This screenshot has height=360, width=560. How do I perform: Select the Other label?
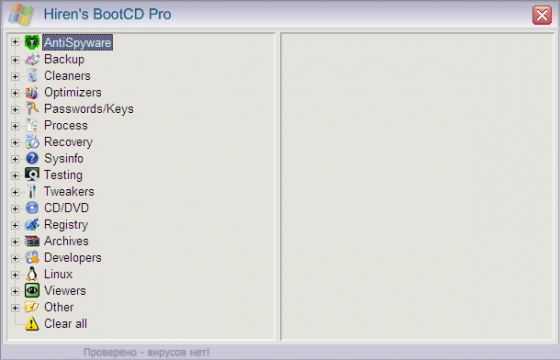59,307
